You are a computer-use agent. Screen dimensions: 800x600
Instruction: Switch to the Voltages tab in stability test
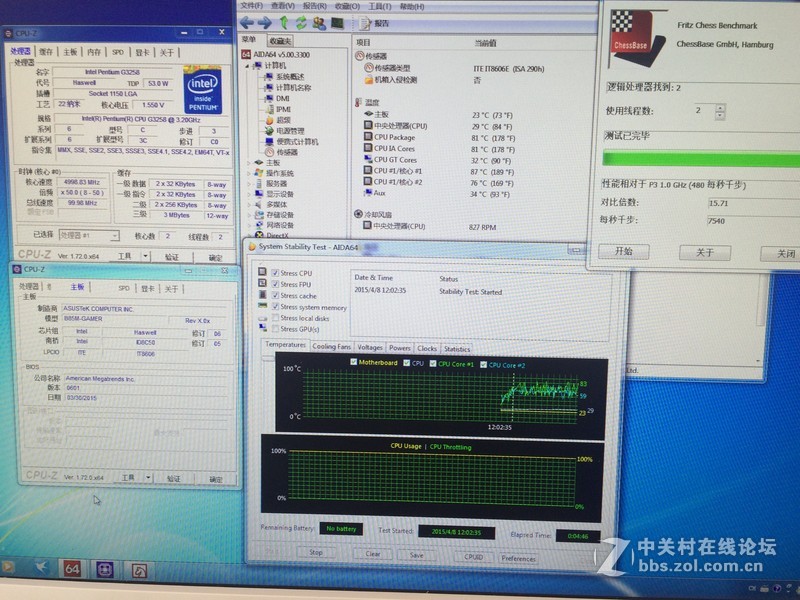click(372, 346)
